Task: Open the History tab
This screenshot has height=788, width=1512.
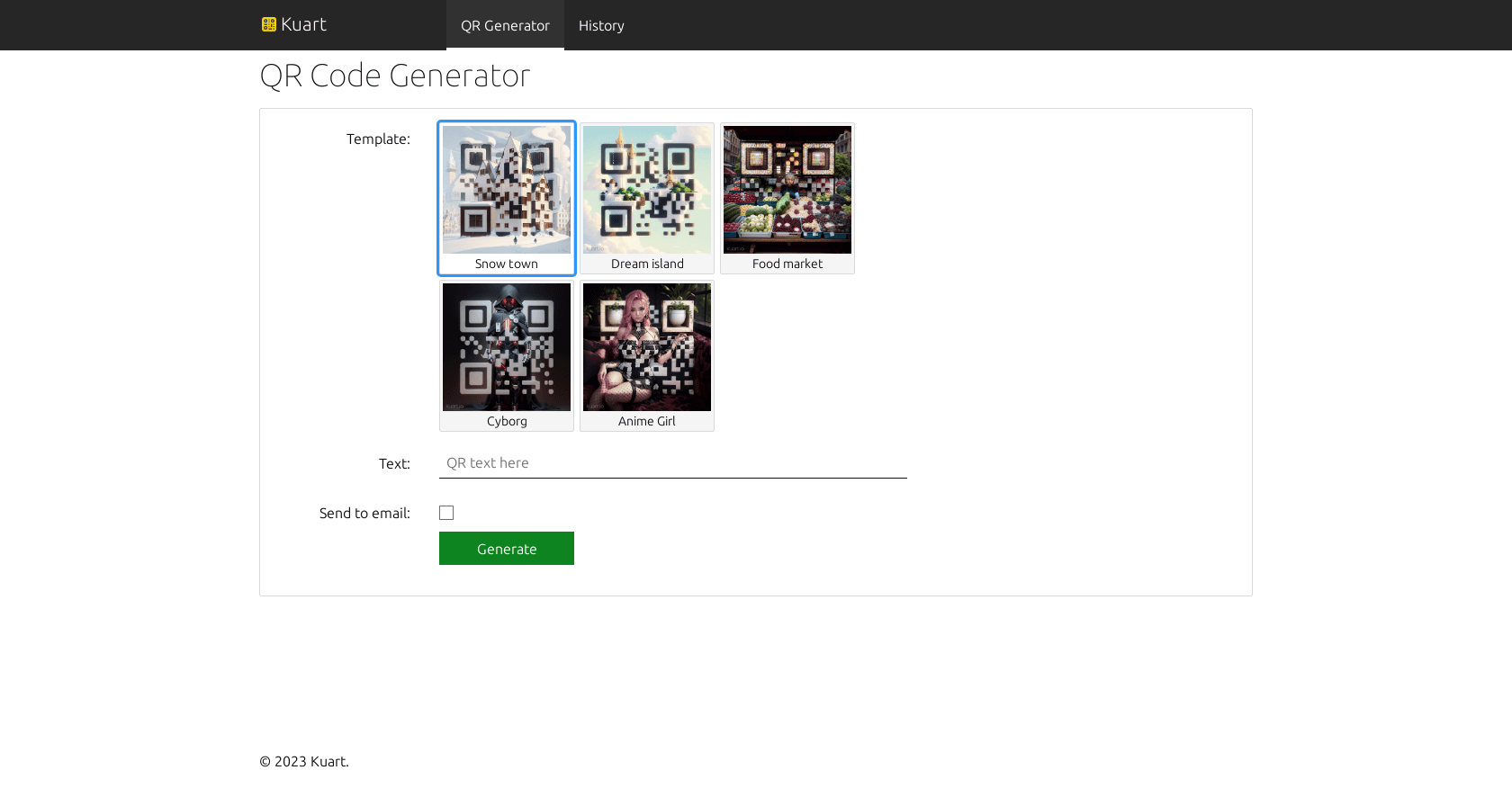Action: [601, 25]
